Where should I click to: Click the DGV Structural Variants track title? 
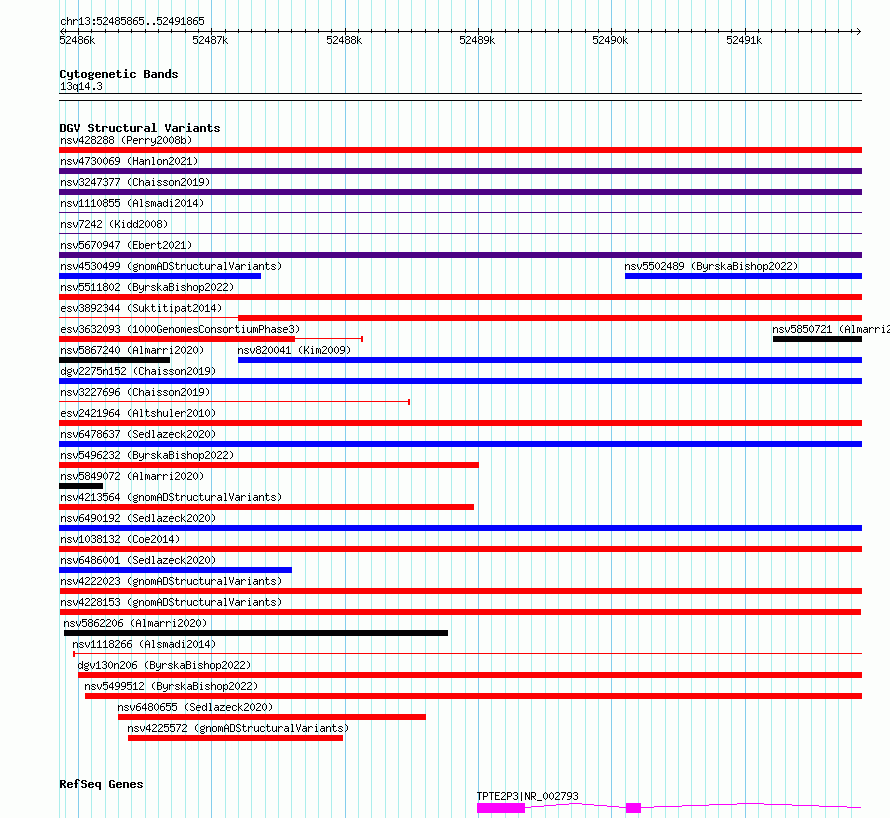pyautogui.click(x=140, y=128)
